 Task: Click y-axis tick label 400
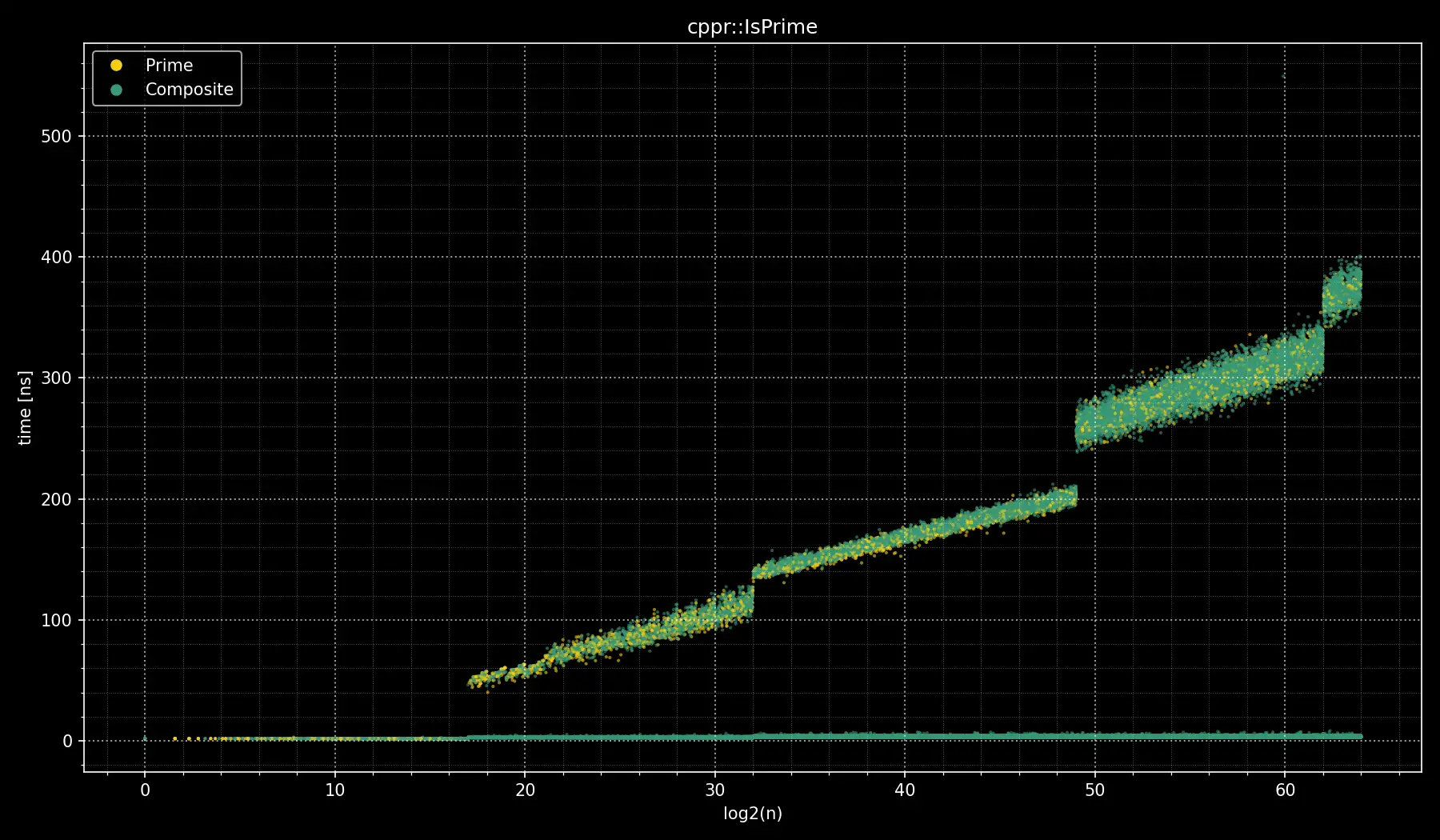(56, 258)
